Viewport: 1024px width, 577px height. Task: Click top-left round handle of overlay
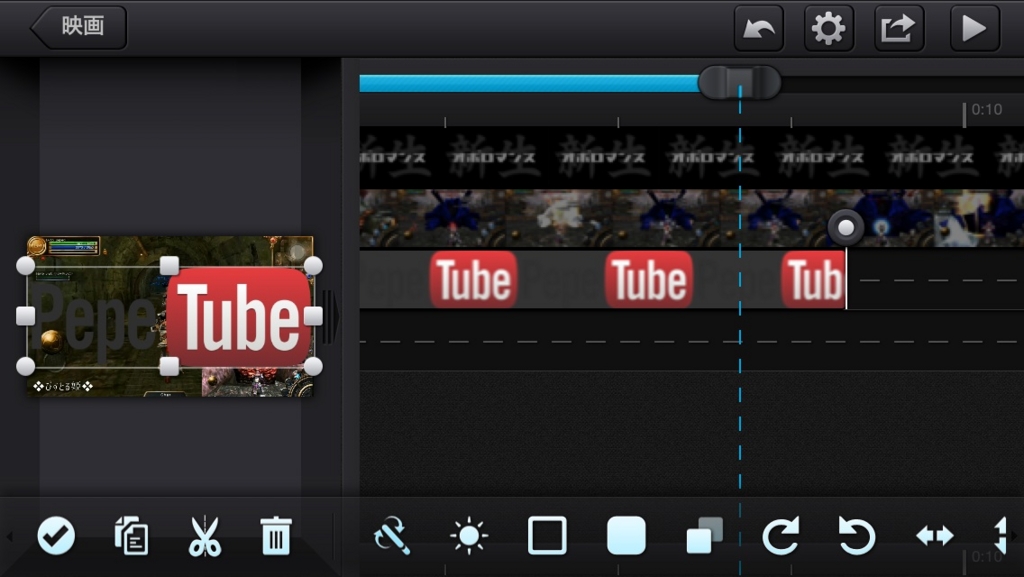tap(25, 266)
